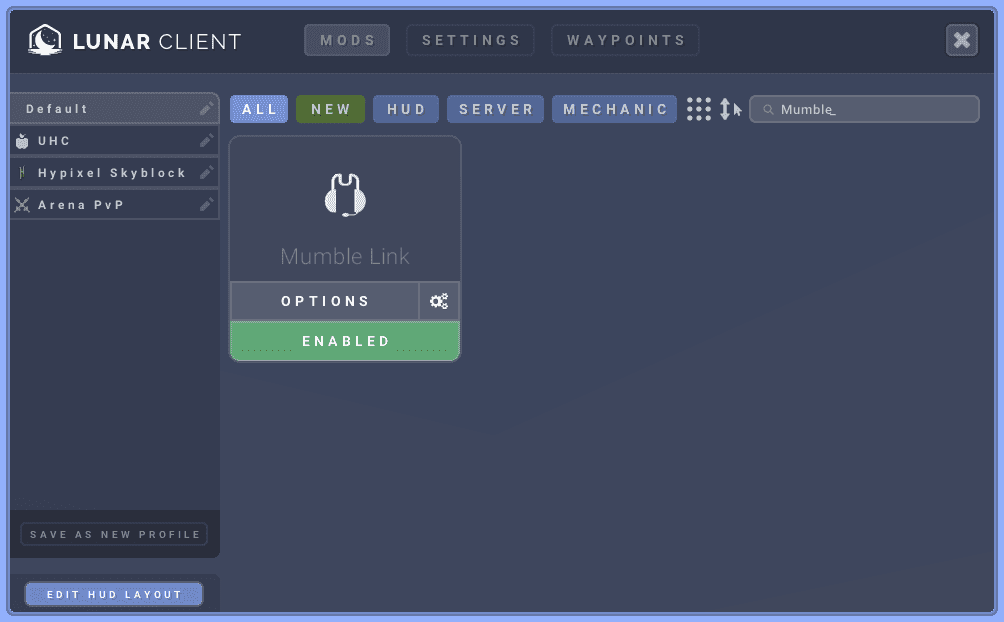Image resolution: width=1004 pixels, height=622 pixels.
Task: Click Save As New Profile button
Action: click(114, 534)
